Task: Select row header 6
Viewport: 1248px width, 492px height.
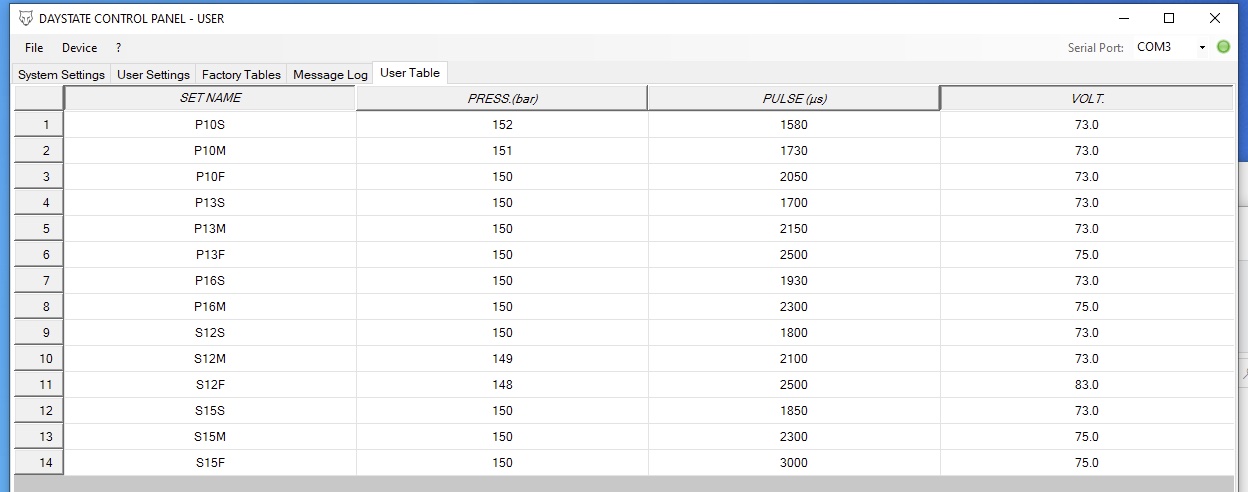Action: click(39, 255)
